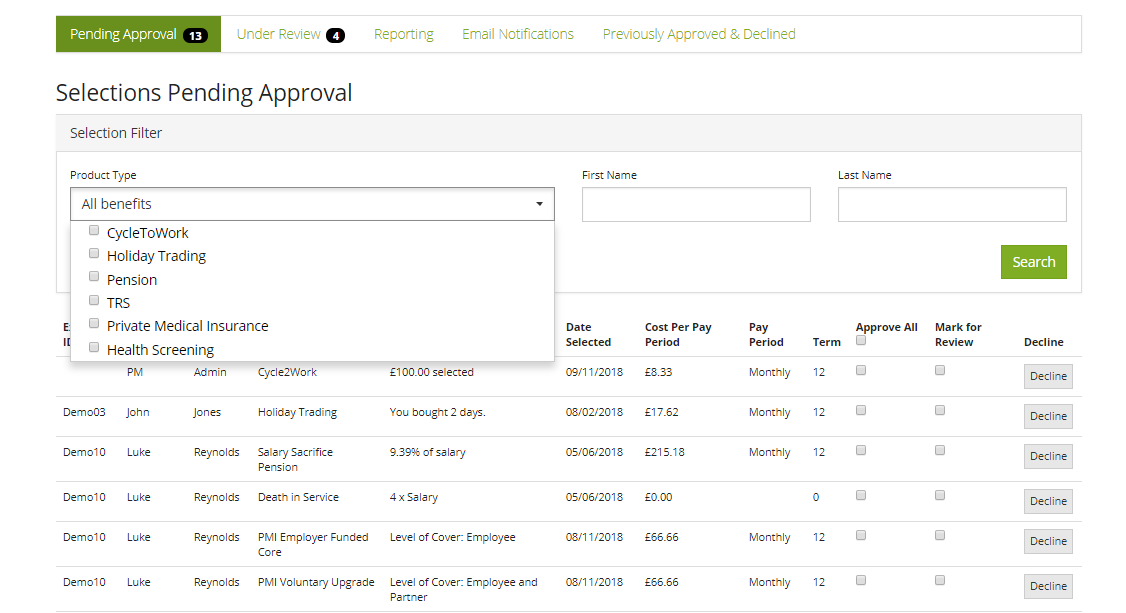
Task: Enable the Private Medical Insurance filter
Action: [x=93, y=322]
